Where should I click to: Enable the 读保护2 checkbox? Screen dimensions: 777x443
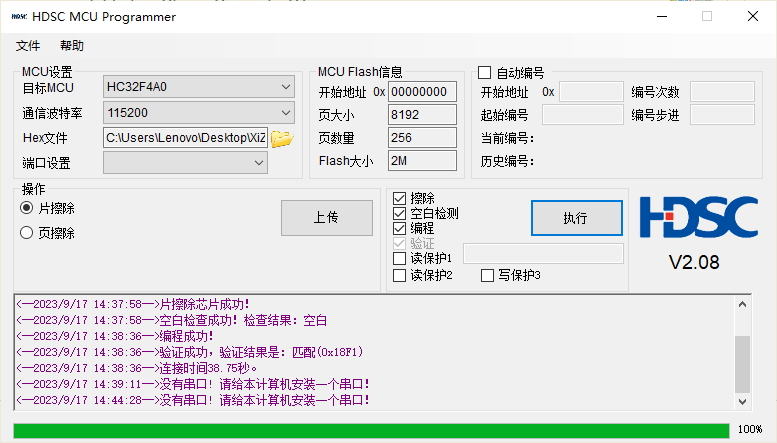(399, 275)
